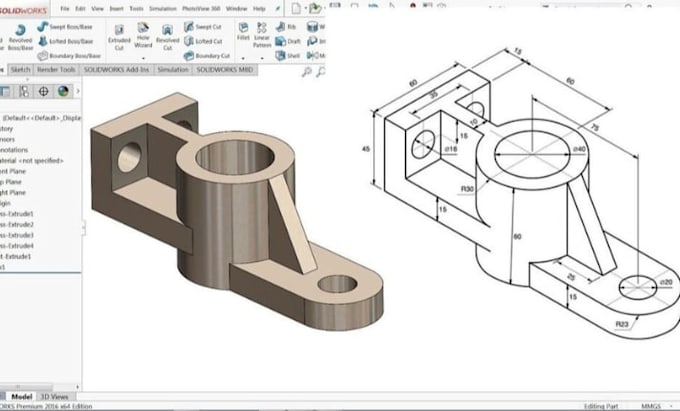Open the ConfigurationManager tab icon
Image resolution: width=680 pixels, height=411 pixels.
pyautogui.click(x=24, y=91)
